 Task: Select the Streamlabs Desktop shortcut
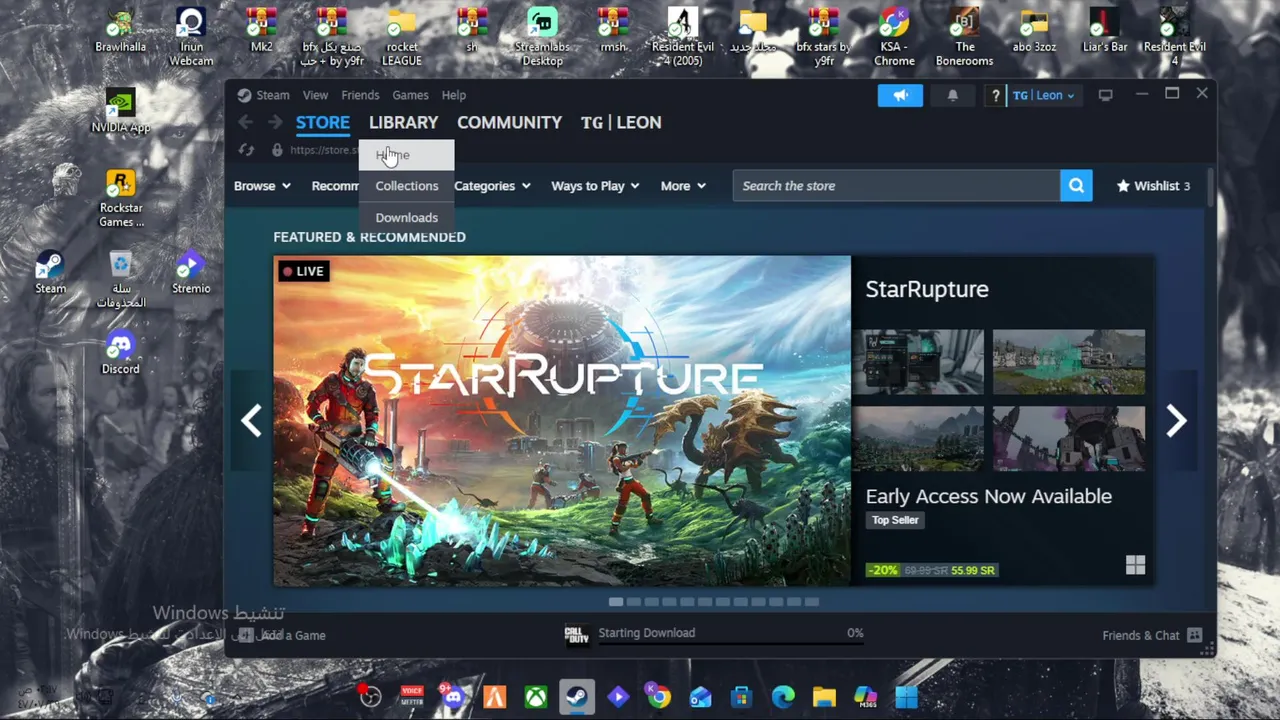542,37
